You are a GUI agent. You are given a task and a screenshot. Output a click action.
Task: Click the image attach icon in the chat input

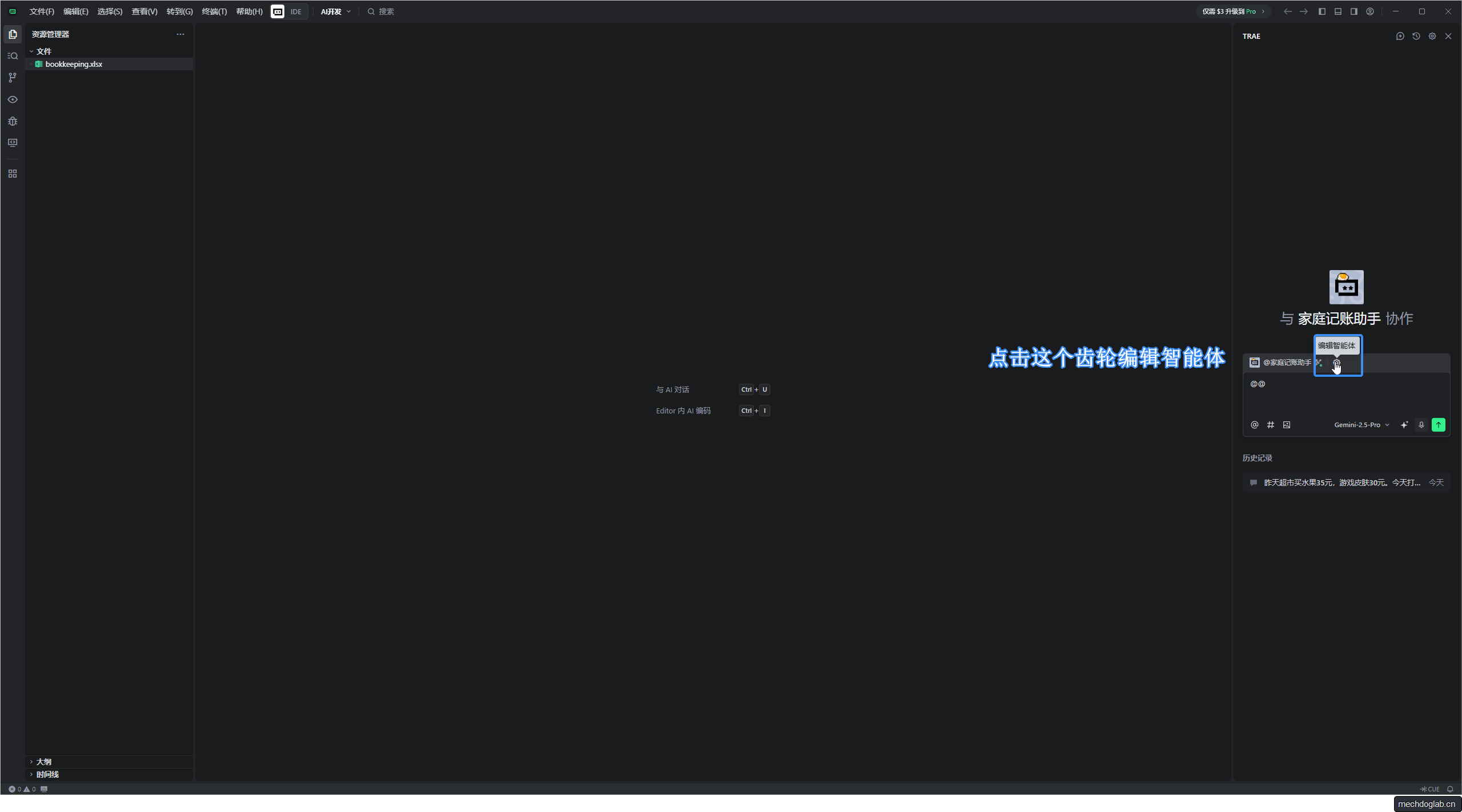pyautogui.click(x=1287, y=425)
